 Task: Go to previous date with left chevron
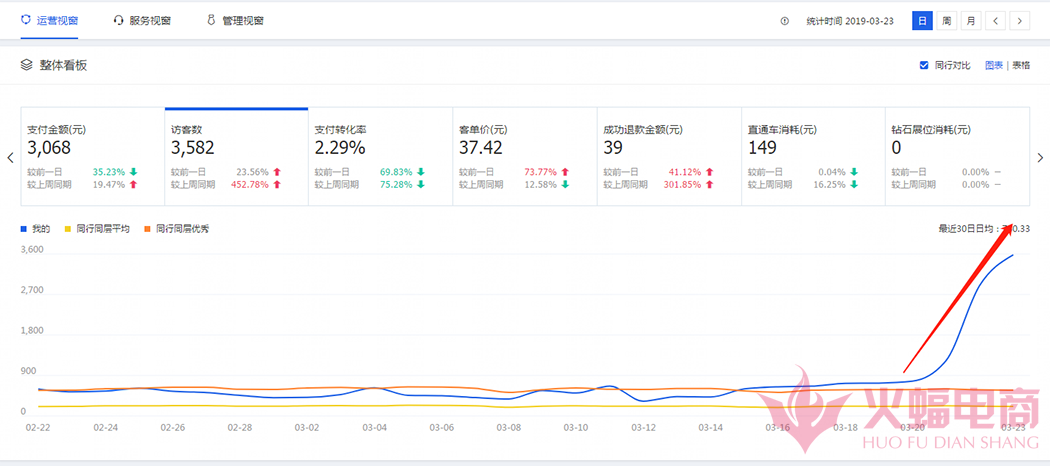pos(995,20)
